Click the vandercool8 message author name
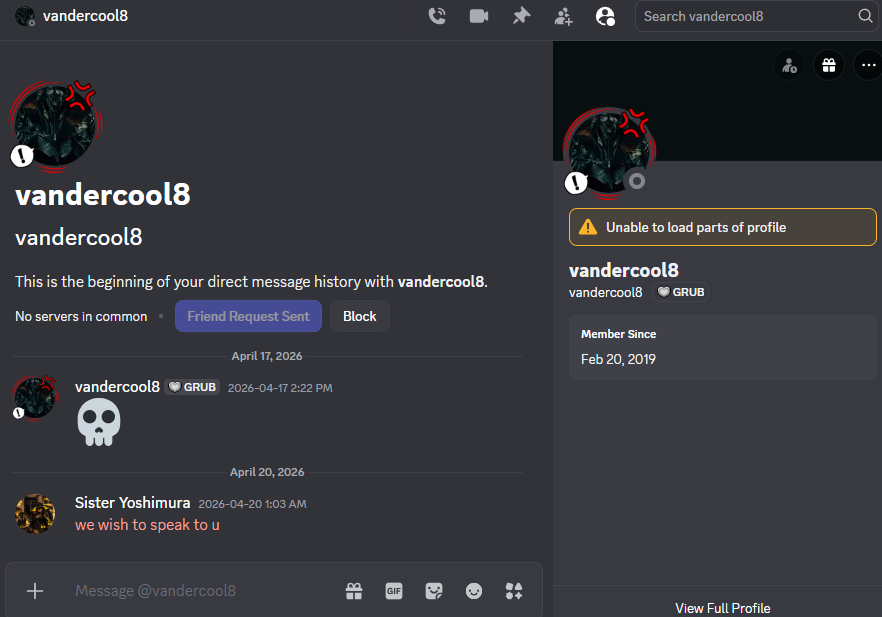 [x=117, y=387]
